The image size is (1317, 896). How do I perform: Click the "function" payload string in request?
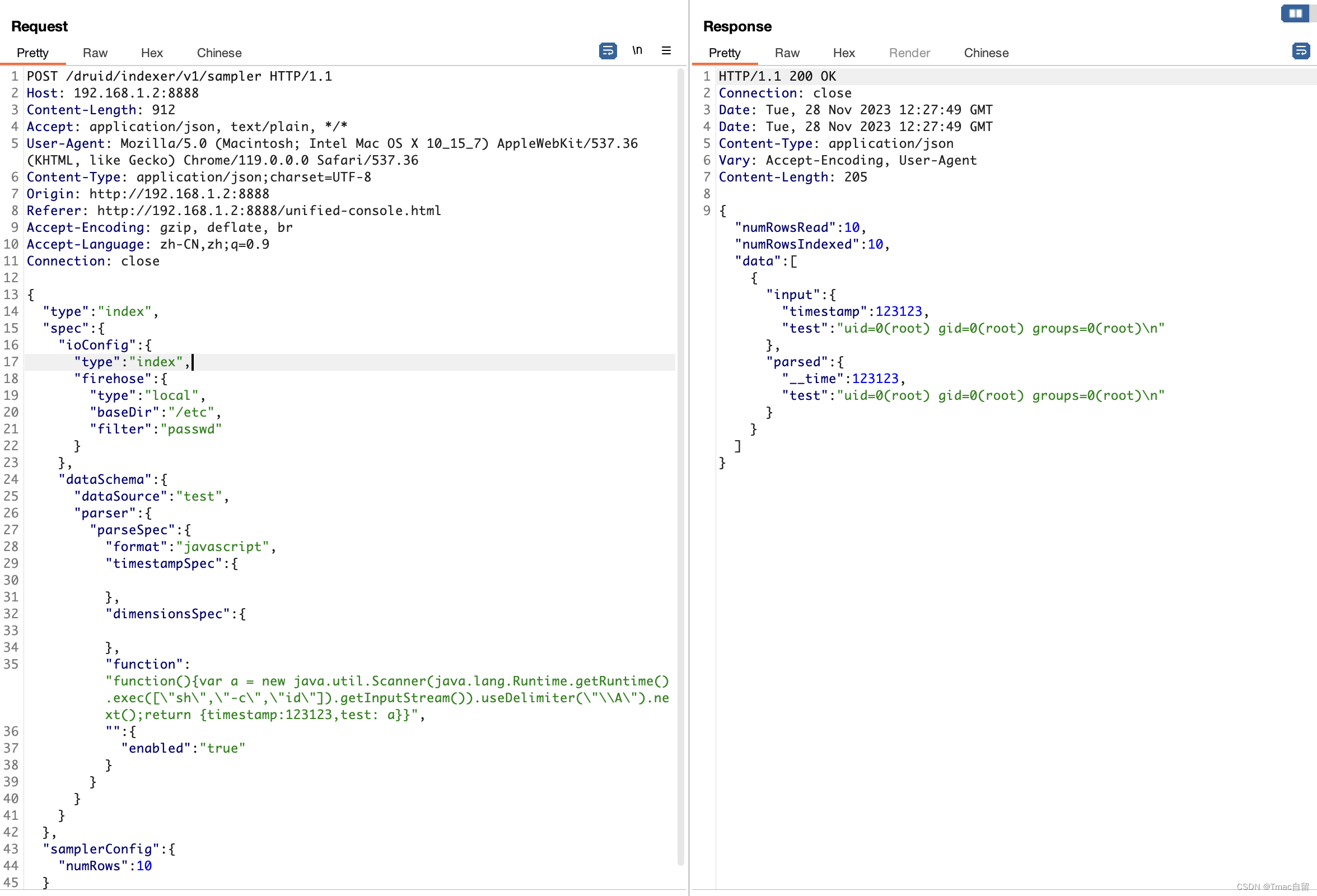tap(386, 698)
